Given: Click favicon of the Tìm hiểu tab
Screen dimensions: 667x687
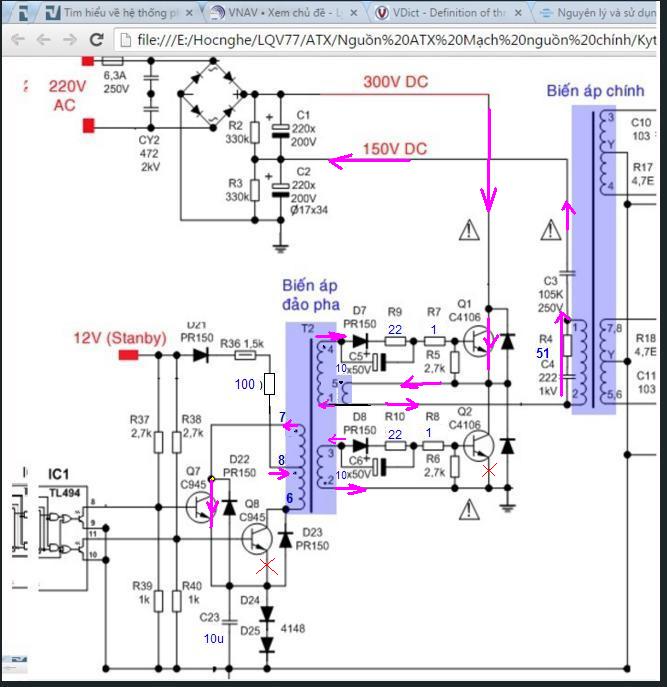Looking at the screenshot, I should click(53, 13).
